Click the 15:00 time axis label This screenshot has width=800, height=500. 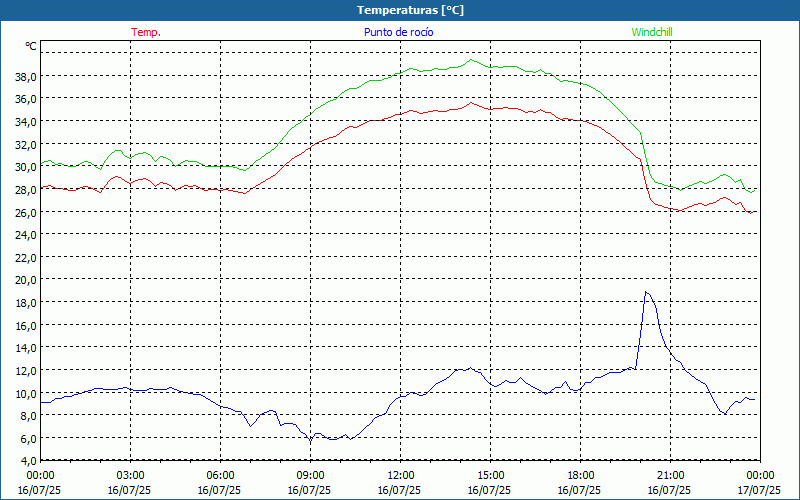(x=490, y=475)
